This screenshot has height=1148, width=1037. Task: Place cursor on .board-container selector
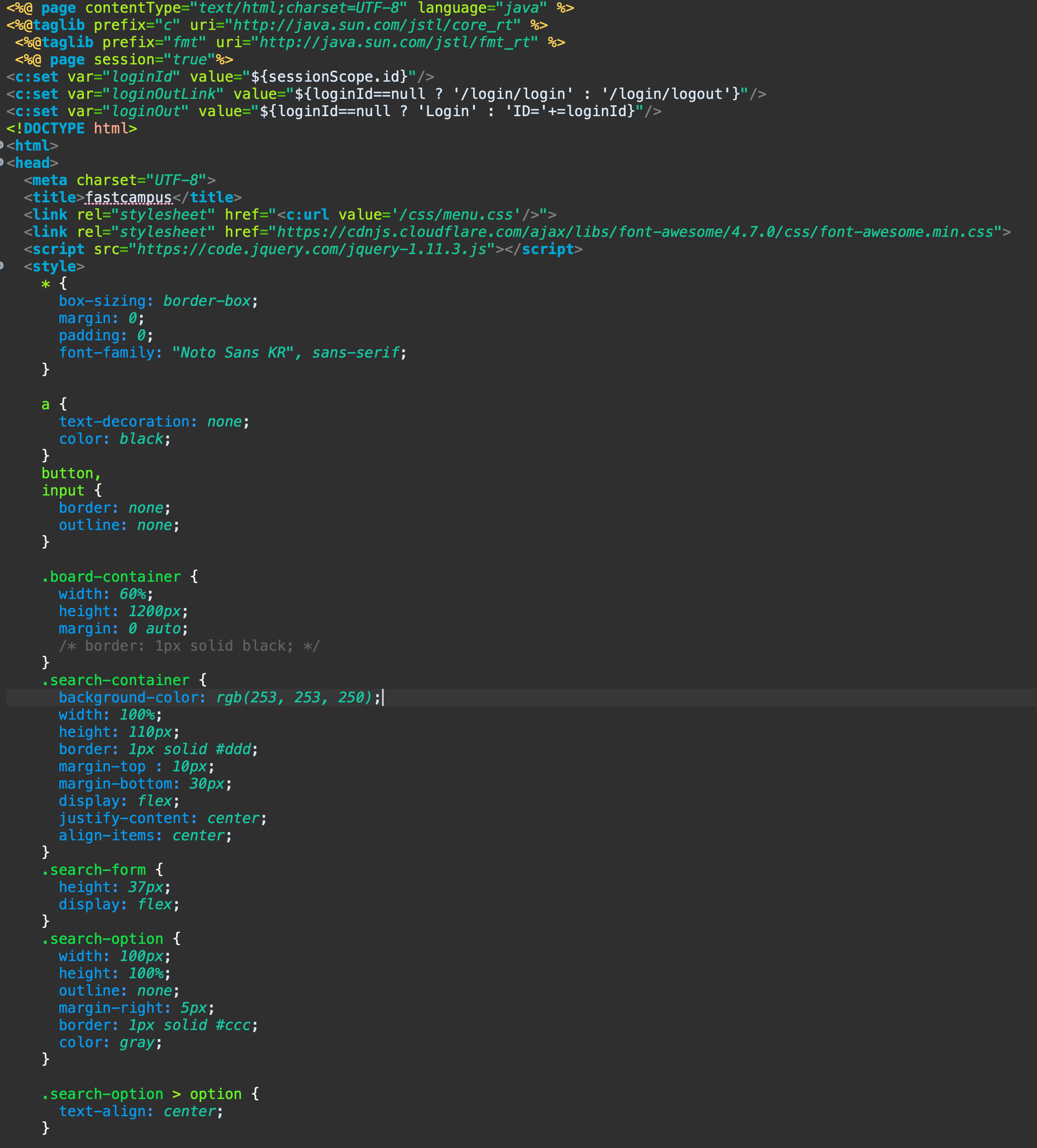coord(111,577)
